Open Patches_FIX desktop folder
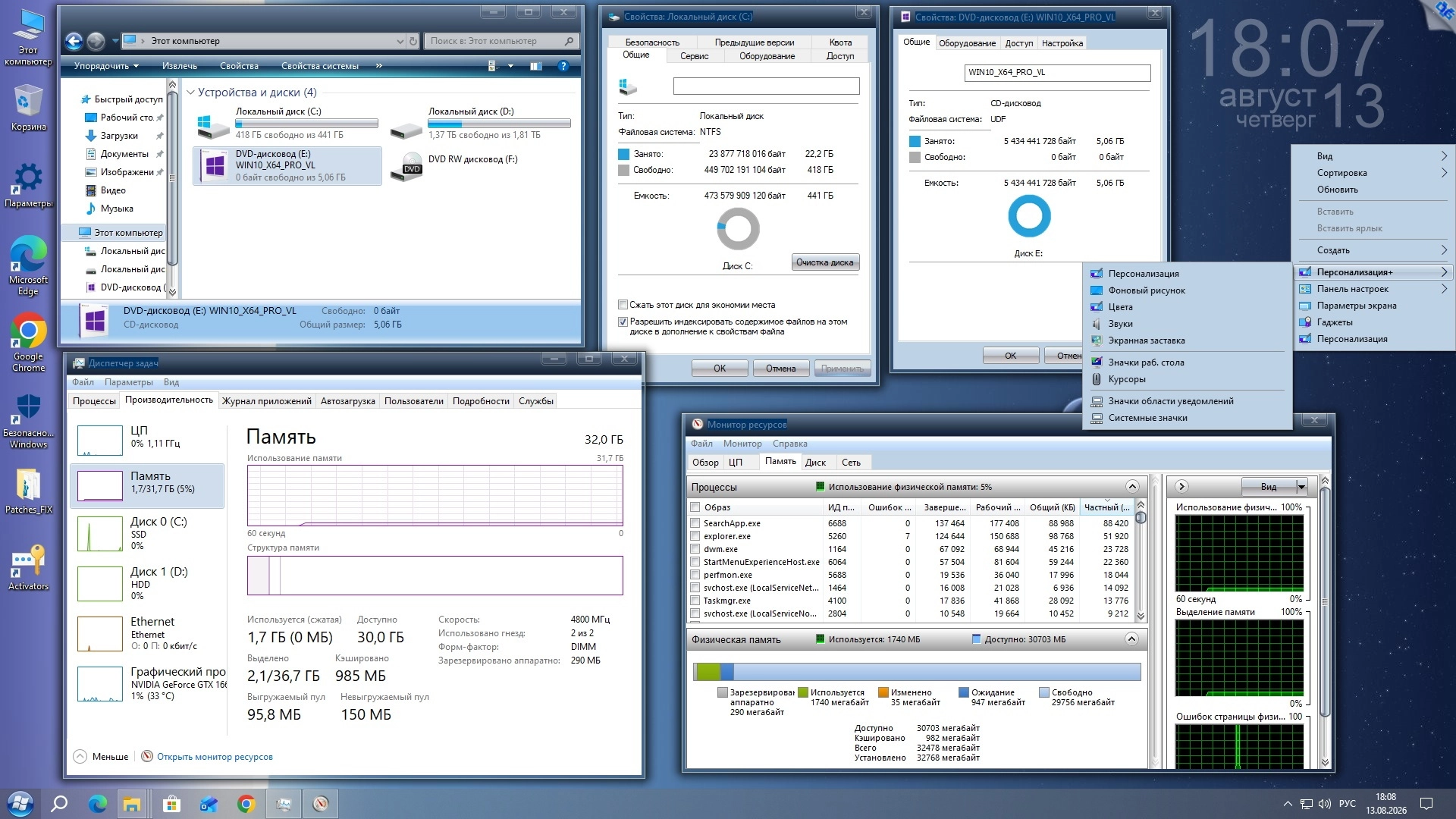This screenshot has height=819, width=1456. [28, 491]
